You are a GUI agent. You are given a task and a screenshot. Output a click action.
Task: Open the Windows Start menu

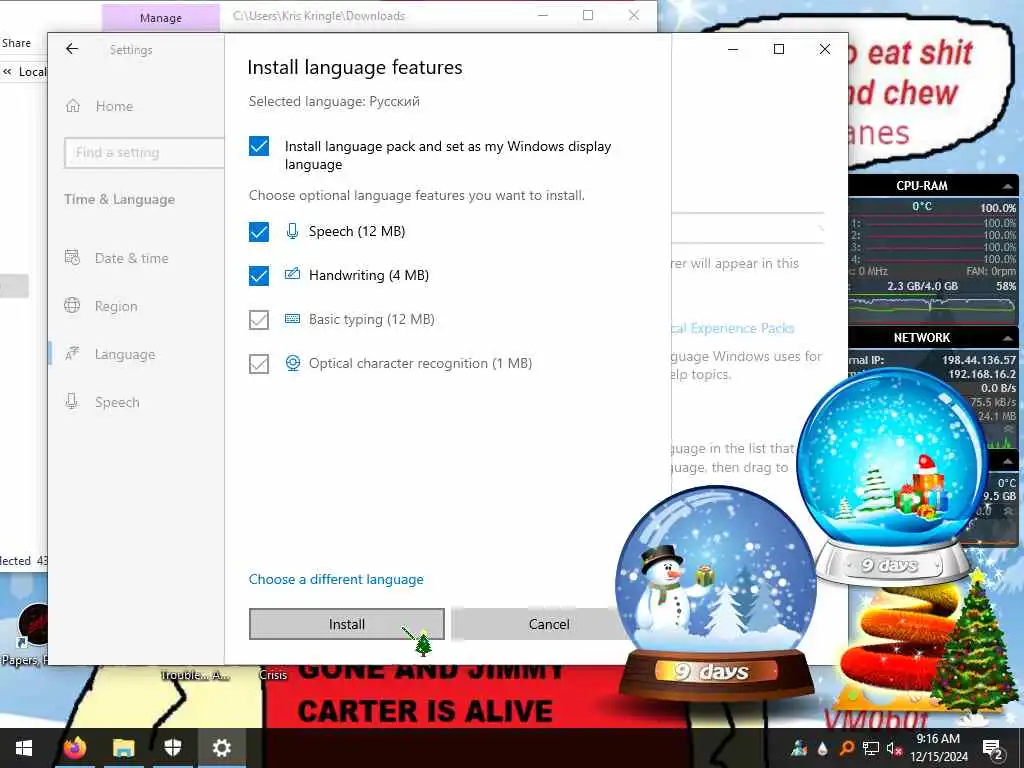tap(24, 748)
